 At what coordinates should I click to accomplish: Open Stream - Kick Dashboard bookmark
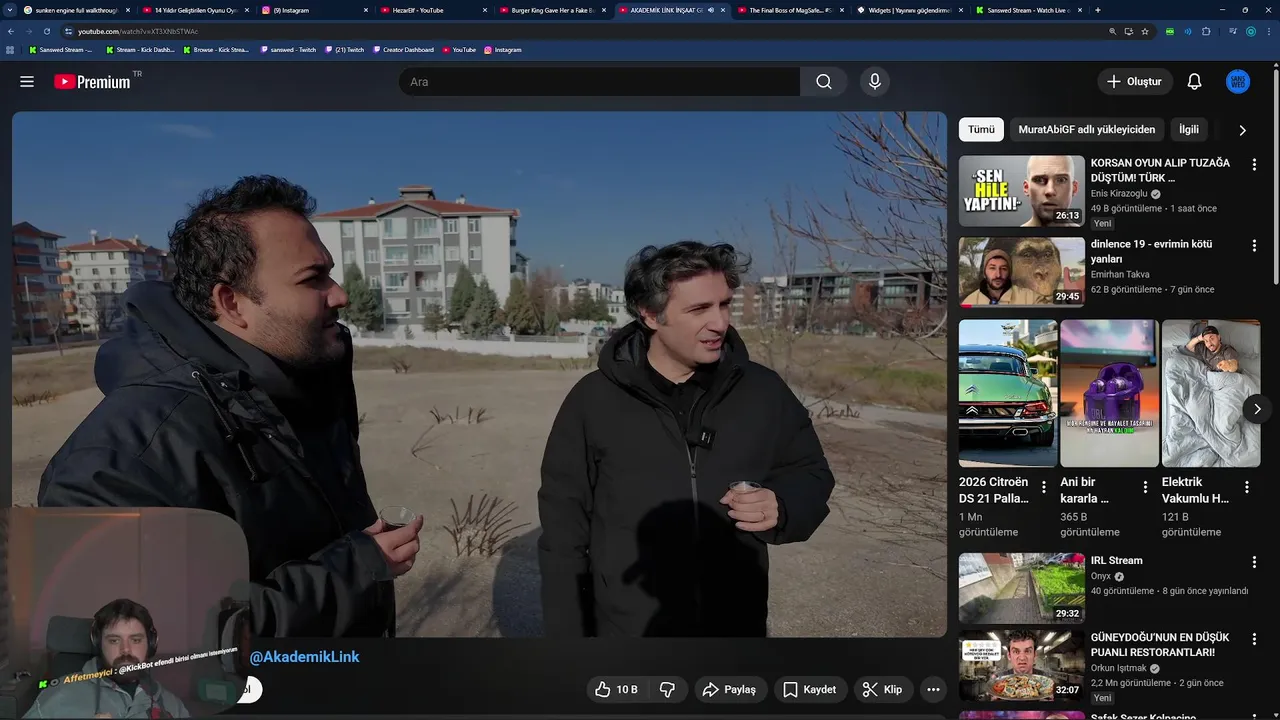click(x=140, y=49)
